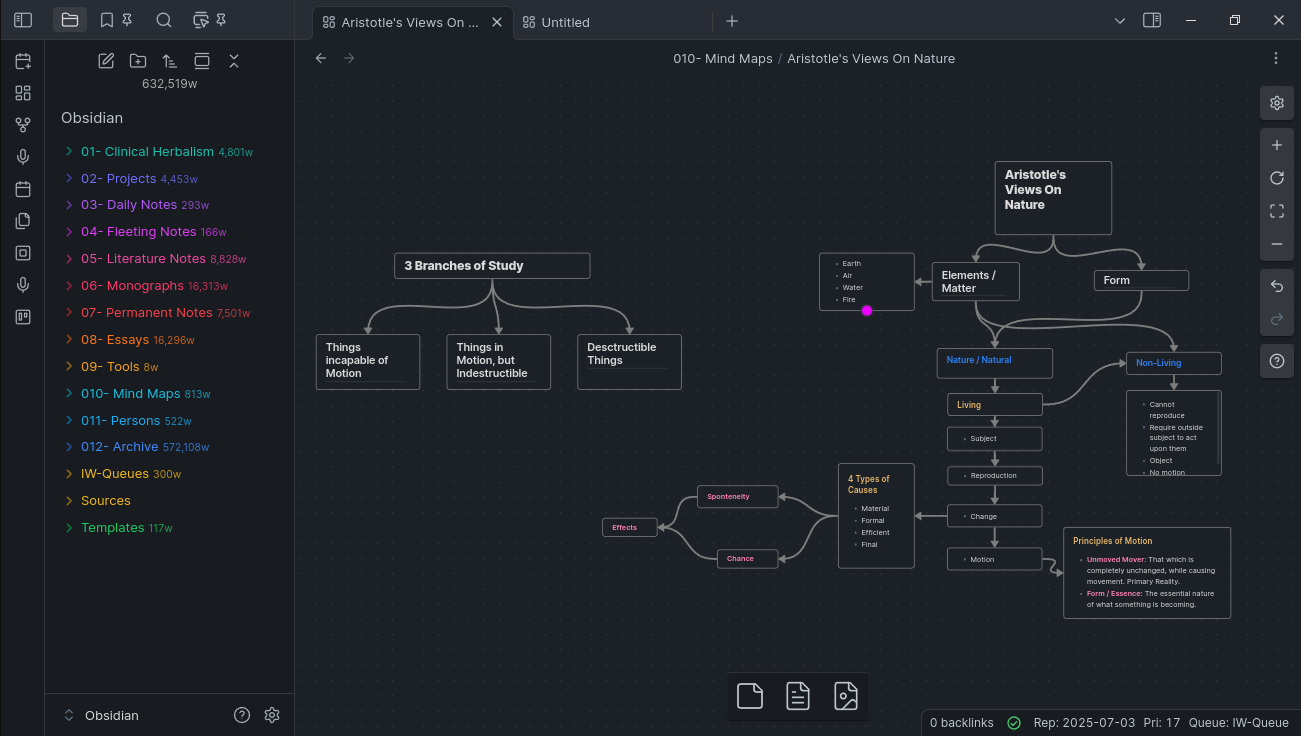Click Rep: 2025-07-03 status entry
Viewport: 1301px width, 736px height.
[x=1084, y=723]
